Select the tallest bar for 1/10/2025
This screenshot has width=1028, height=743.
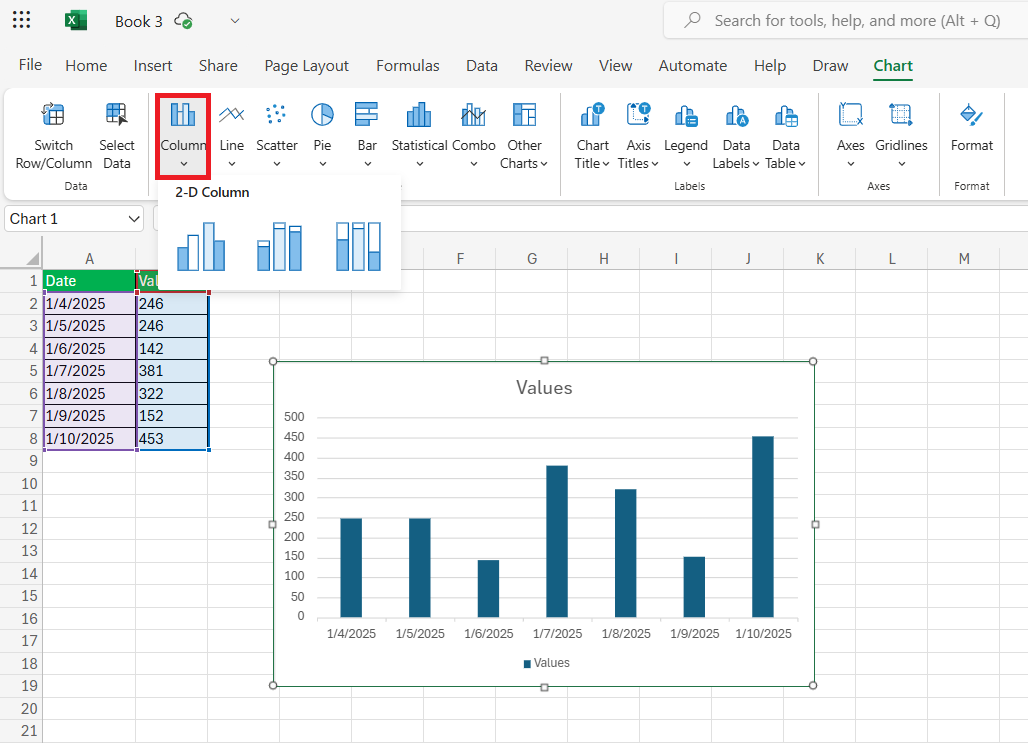(x=762, y=526)
